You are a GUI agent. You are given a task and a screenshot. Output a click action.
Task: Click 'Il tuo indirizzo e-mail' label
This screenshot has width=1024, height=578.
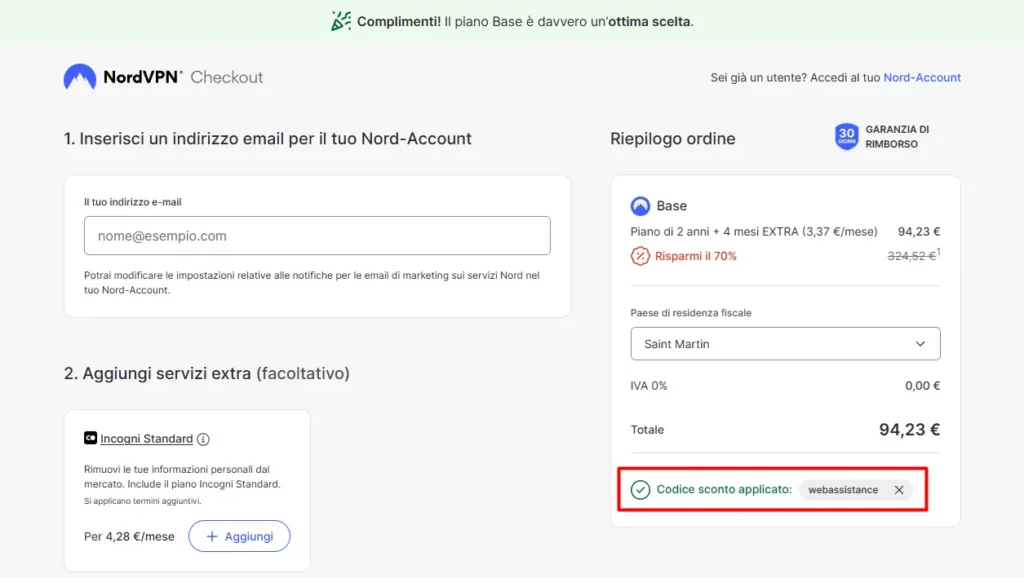pos(133,202)
